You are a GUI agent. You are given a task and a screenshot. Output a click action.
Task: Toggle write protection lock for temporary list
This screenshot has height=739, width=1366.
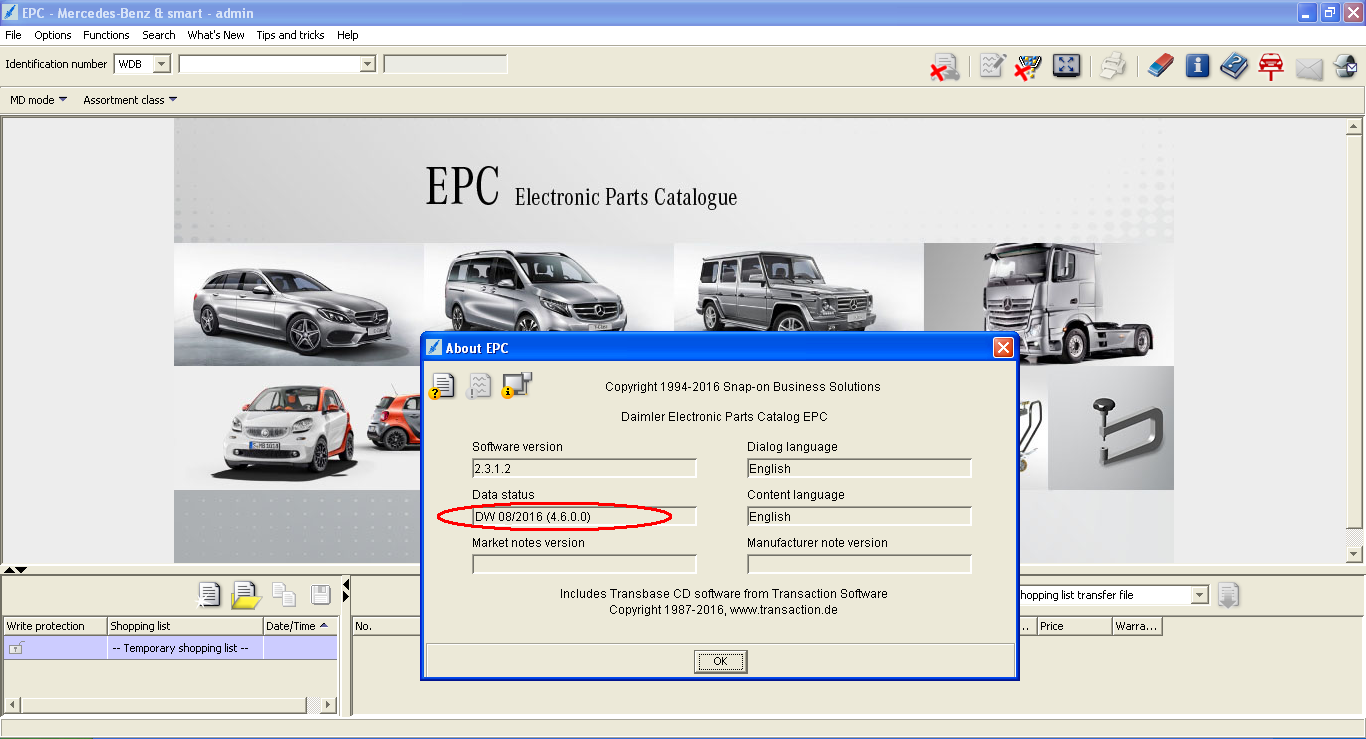(x=16, y=649)
